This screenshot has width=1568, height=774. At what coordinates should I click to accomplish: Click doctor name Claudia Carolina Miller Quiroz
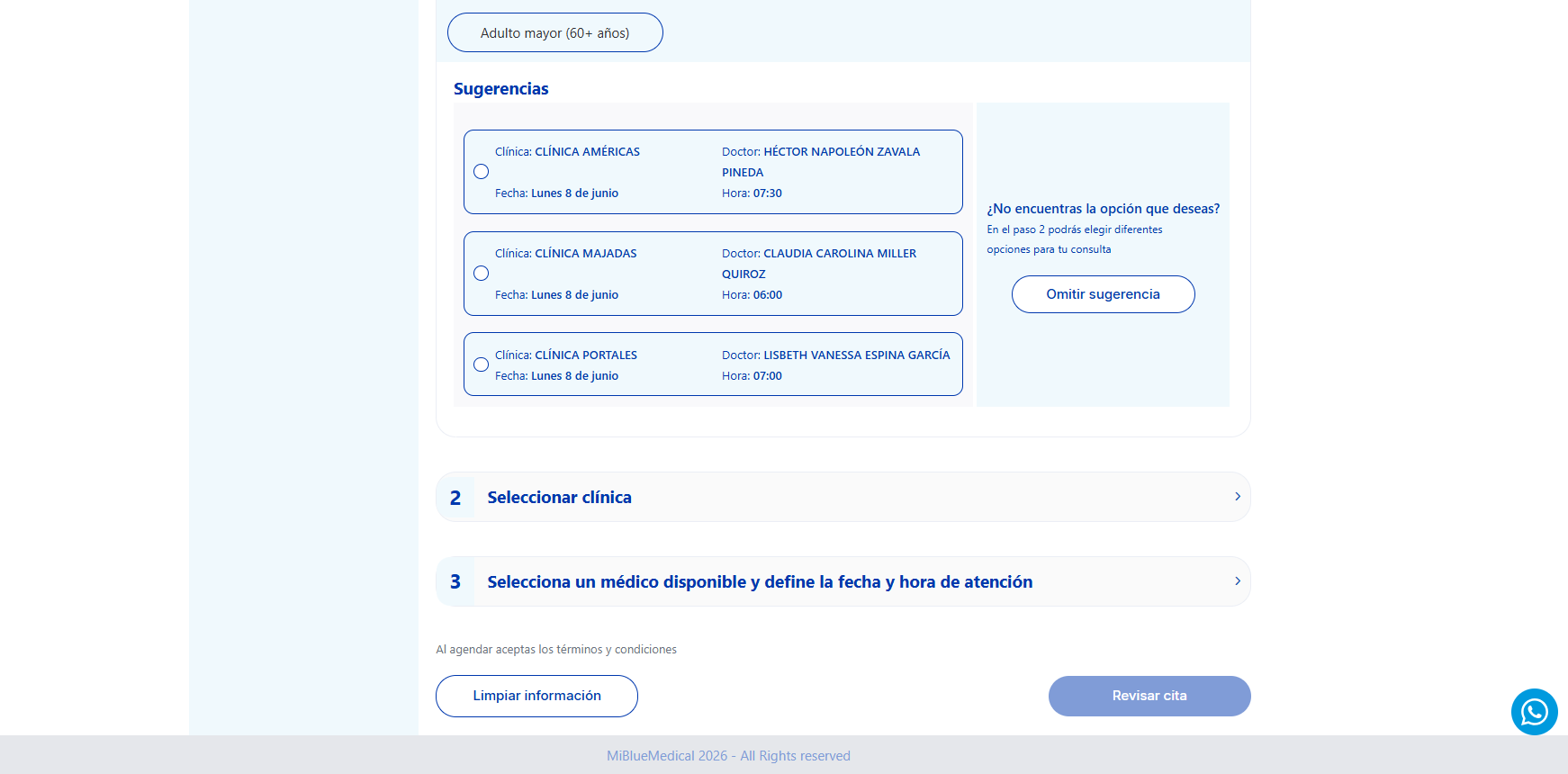(819, 264)
